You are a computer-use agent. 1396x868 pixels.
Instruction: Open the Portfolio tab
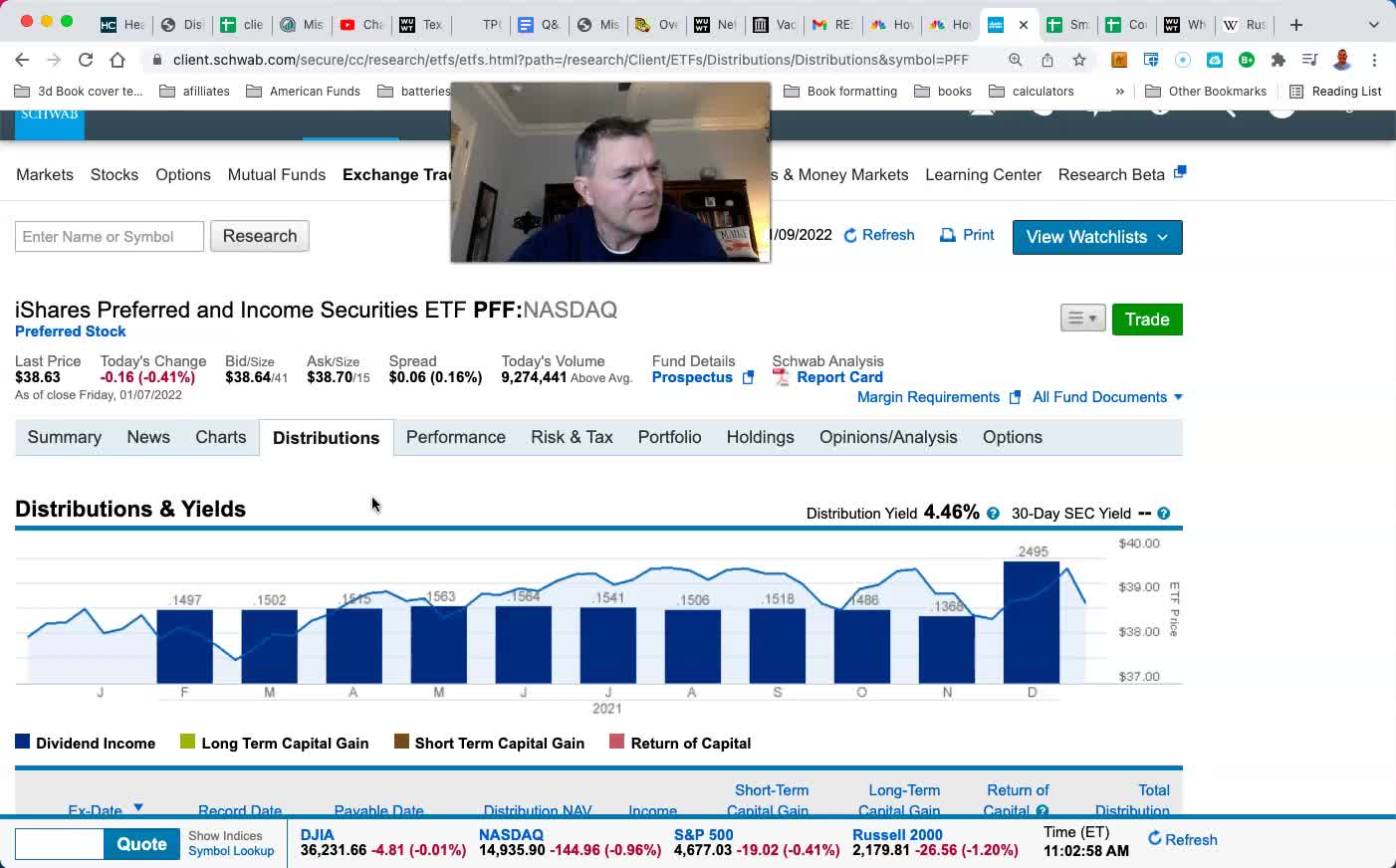point(669,437)
